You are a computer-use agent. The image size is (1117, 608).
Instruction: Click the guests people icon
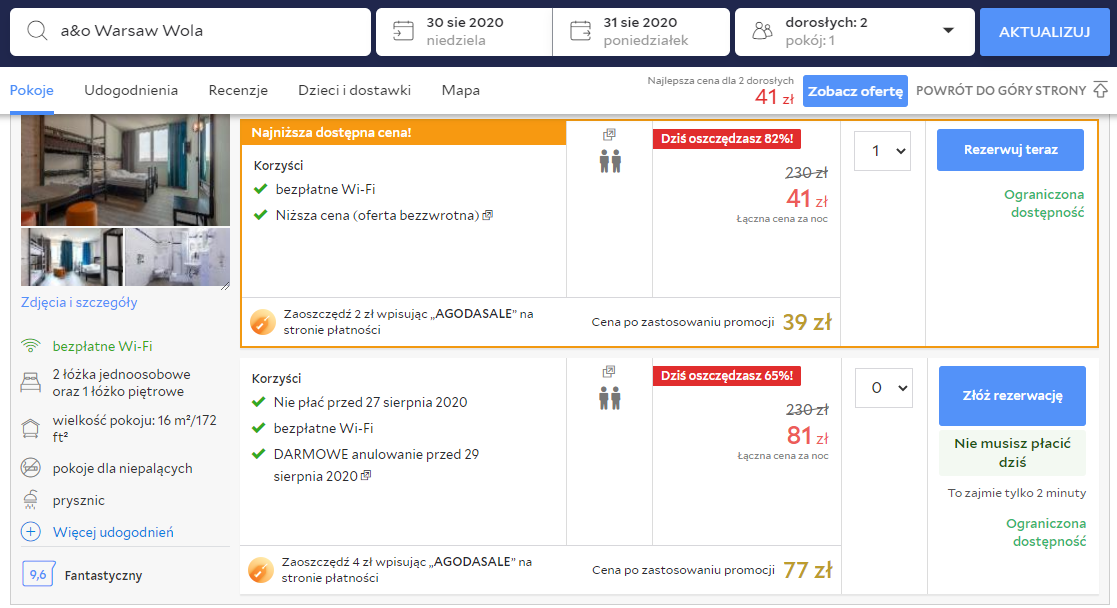point(763,31)
